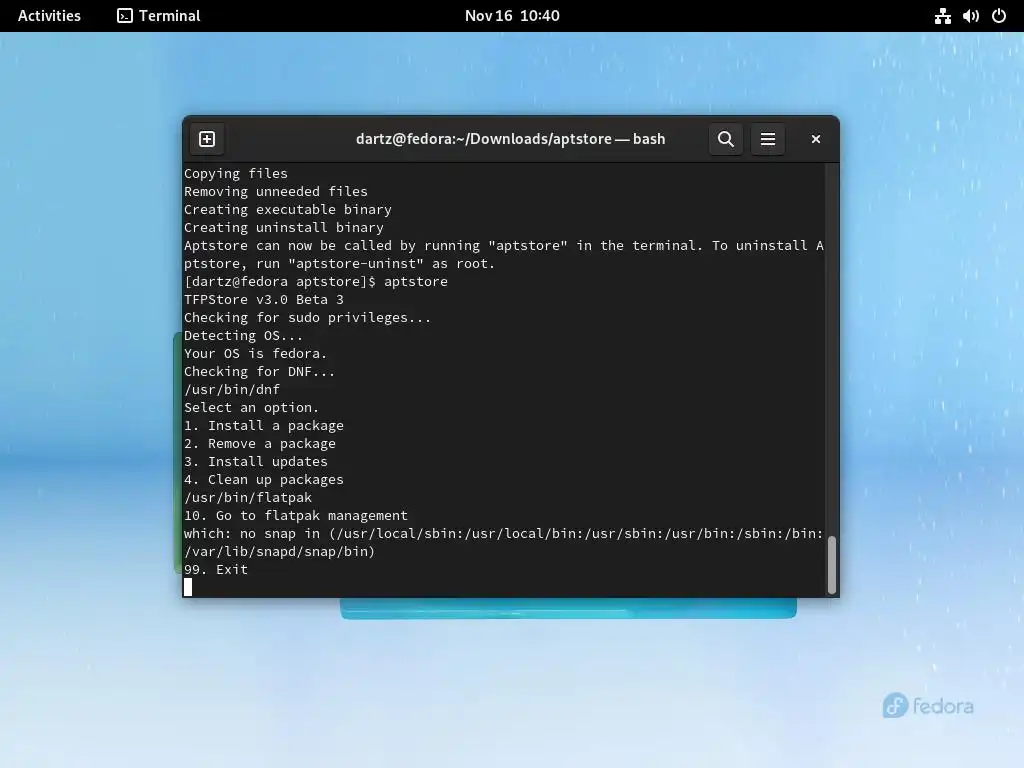Open terminal search via magnifier icon

point(726,139)
